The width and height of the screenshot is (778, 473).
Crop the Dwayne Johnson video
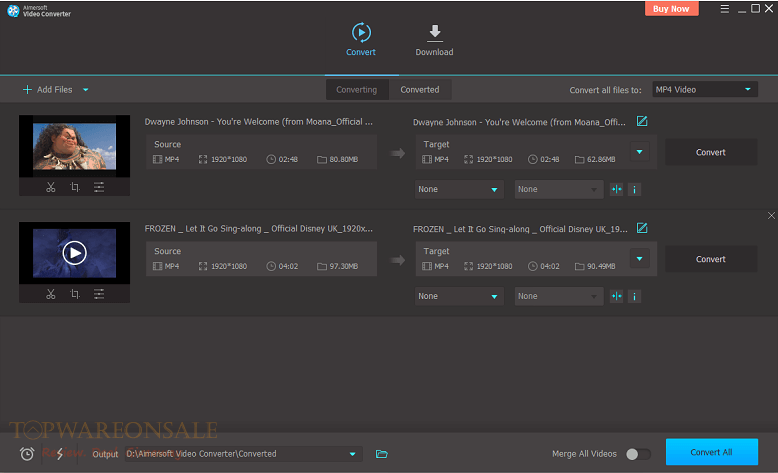pos(75,187)
